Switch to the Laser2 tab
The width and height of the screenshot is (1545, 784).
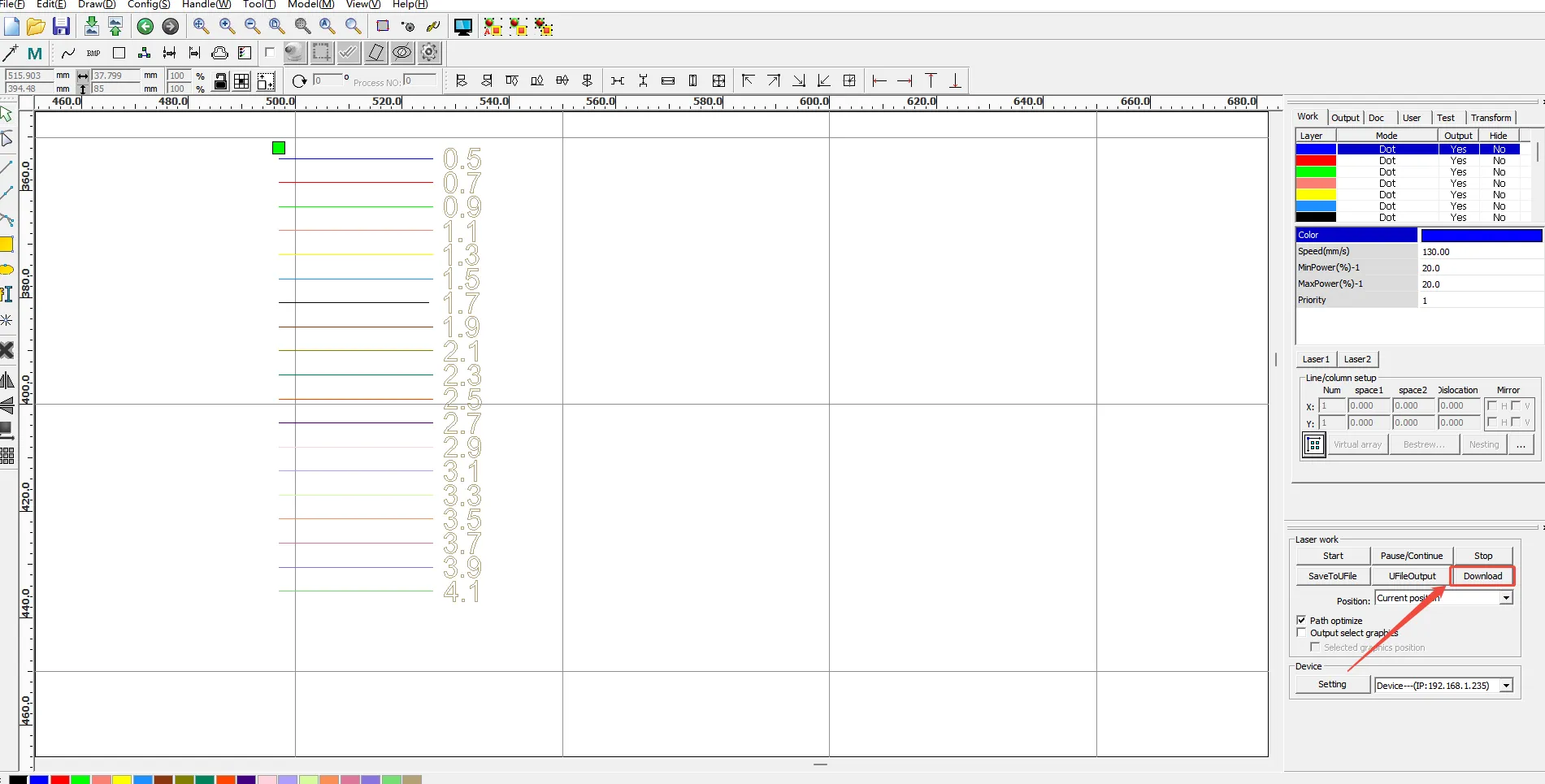coord(1356,359)
